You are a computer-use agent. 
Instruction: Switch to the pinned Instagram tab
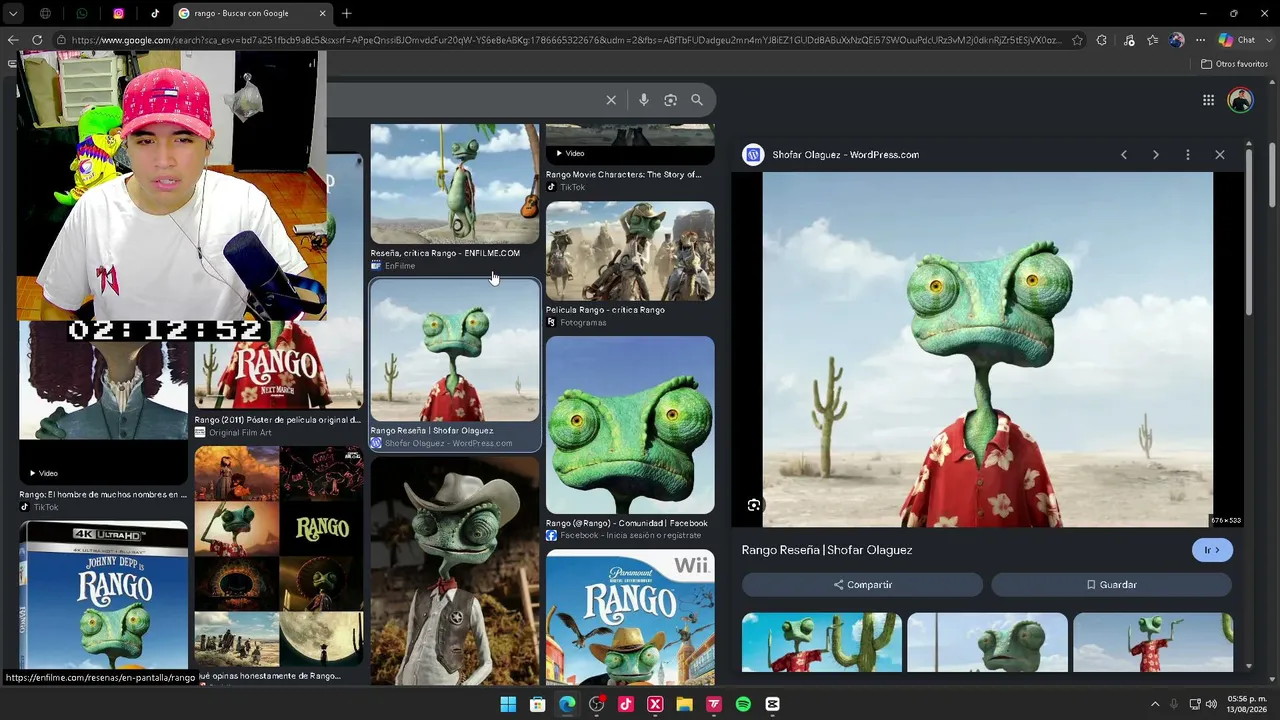[118, 13]
